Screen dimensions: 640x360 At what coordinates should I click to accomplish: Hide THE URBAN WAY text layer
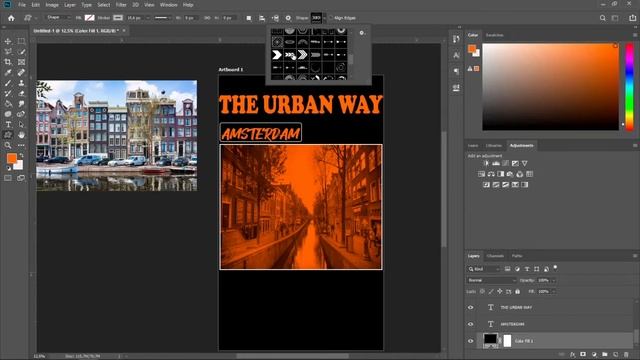(x=471, y=307)
